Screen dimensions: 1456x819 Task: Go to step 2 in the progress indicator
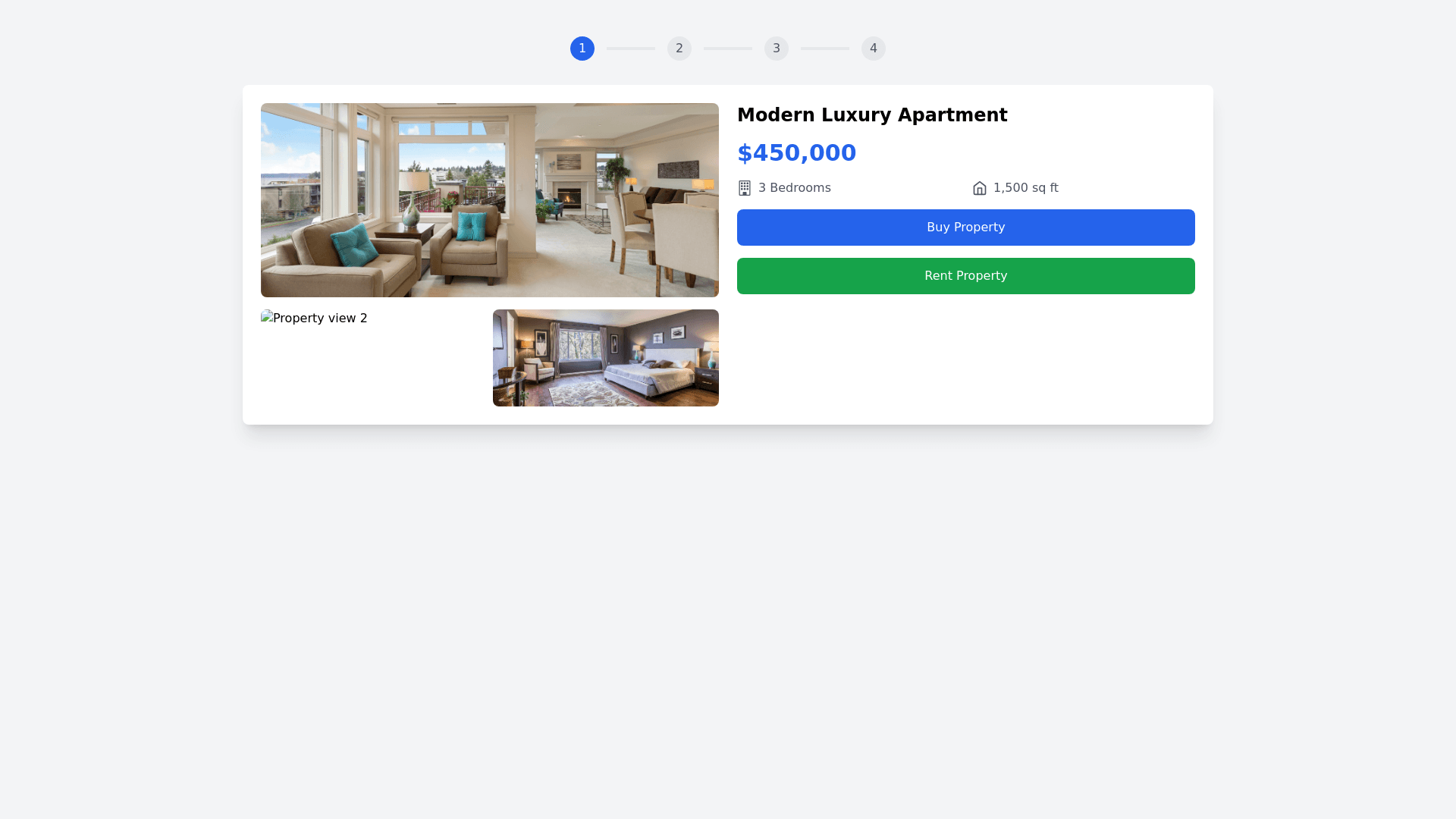coord(679,49)
